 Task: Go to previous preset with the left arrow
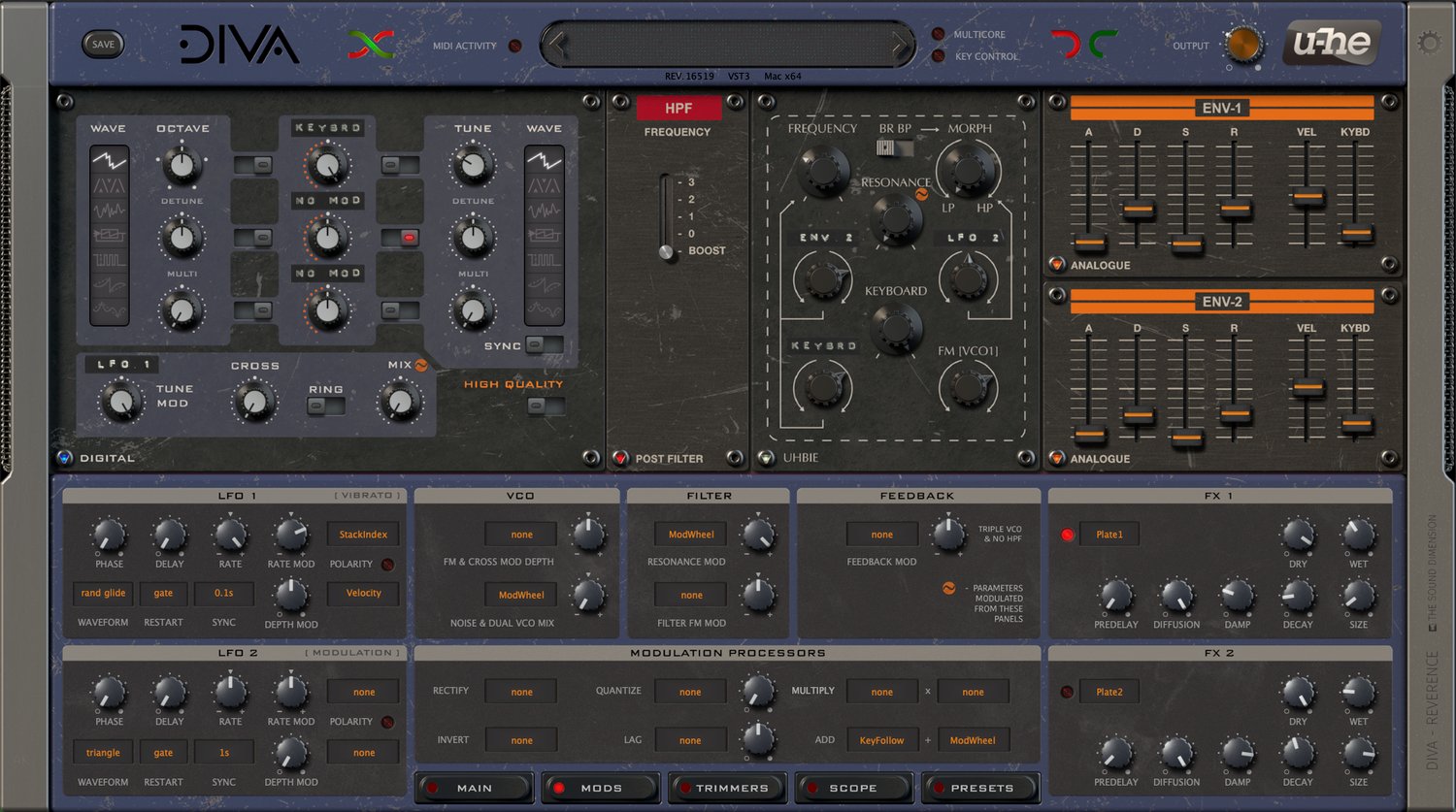[x=556, y=45]
